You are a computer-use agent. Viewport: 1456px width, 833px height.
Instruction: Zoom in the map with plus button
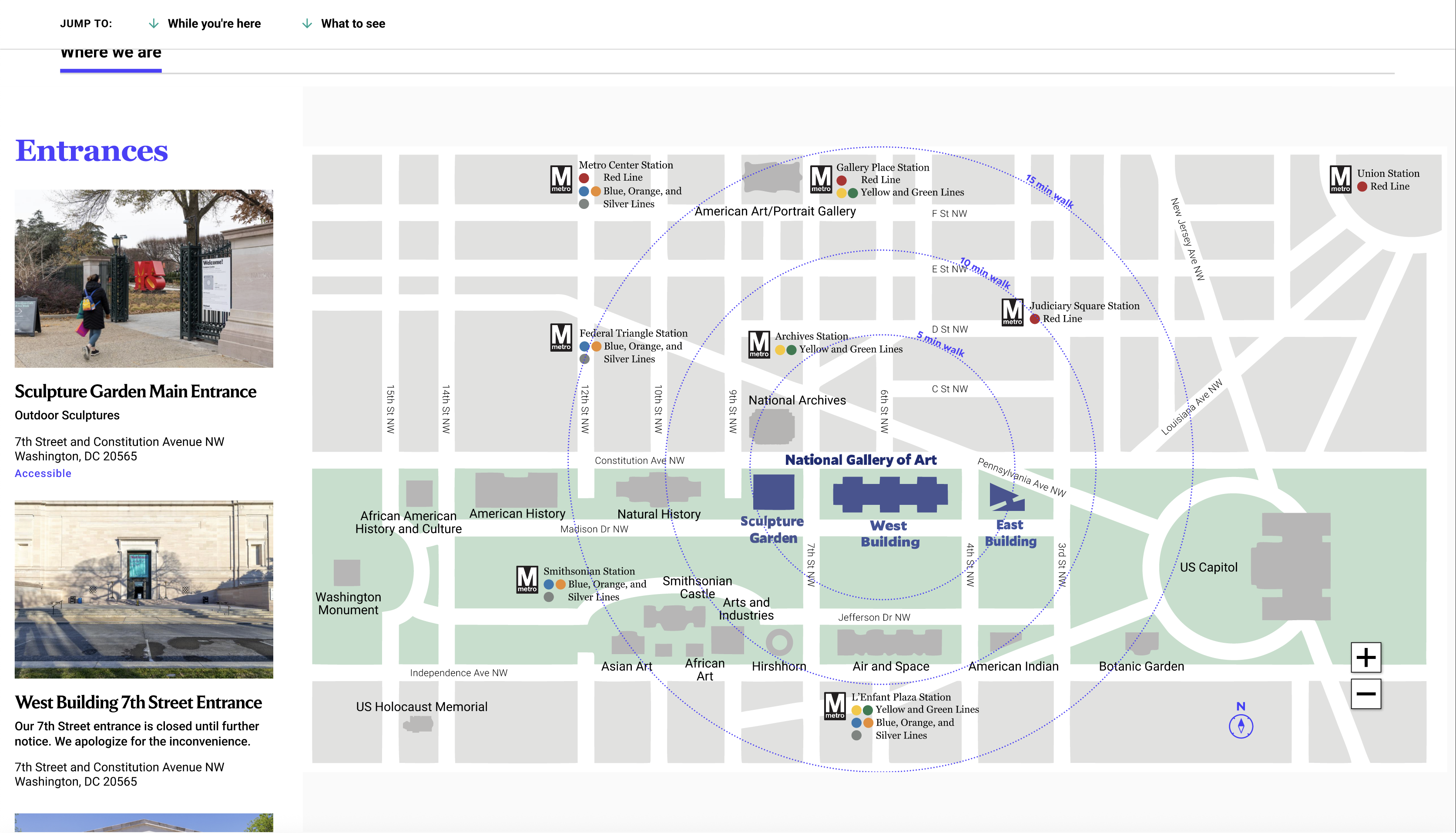click(x=1365, y=657)
